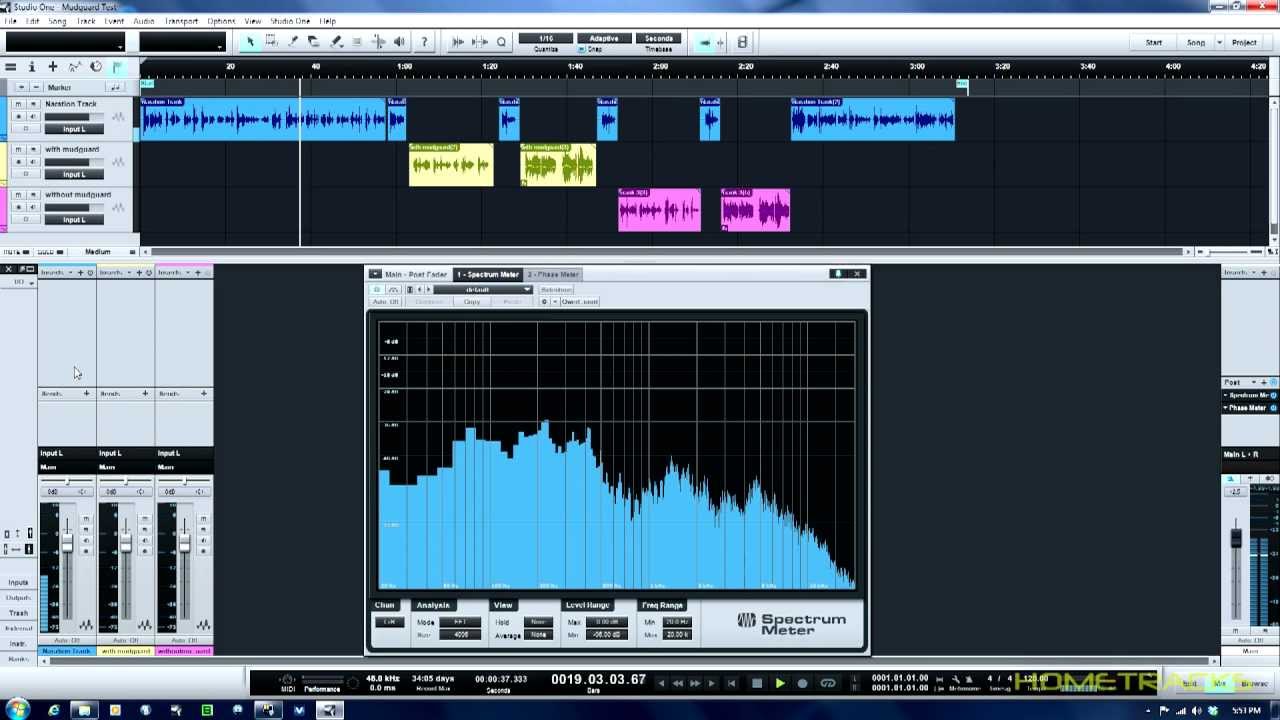Click the Start page button
The width and height of the screenshot is (1280, 720).
(x=1154, y=42)
